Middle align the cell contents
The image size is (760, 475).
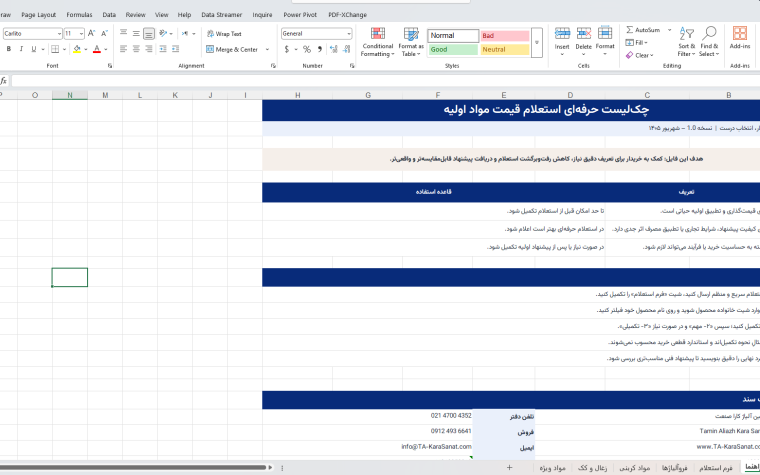(136, 33)
